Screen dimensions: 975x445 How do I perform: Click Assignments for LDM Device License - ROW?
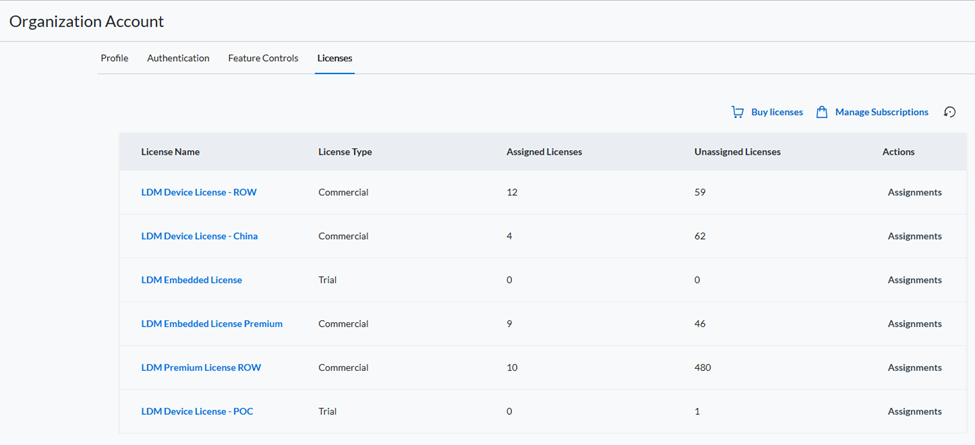[x=915, y=193]
